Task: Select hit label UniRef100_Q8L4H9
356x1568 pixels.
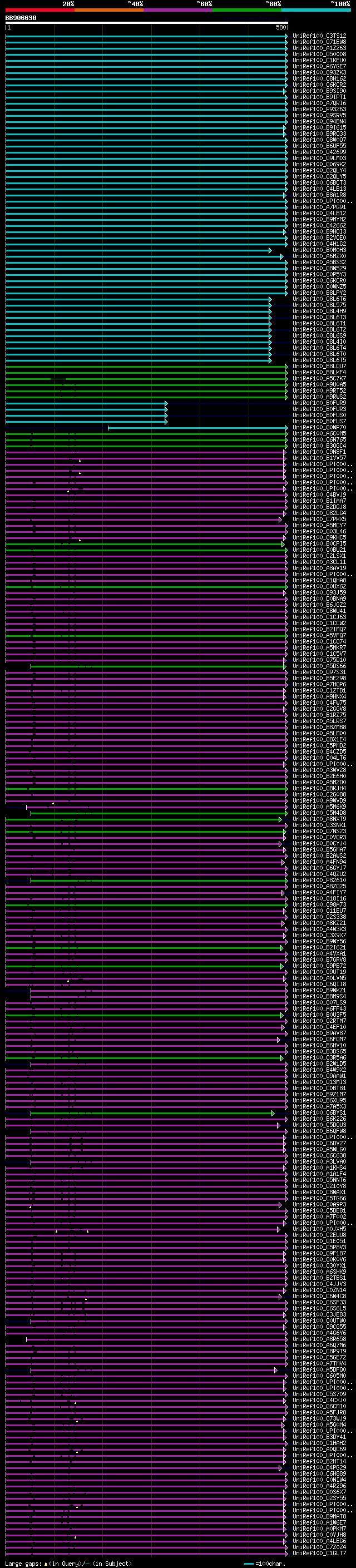Action: point(319,311)
